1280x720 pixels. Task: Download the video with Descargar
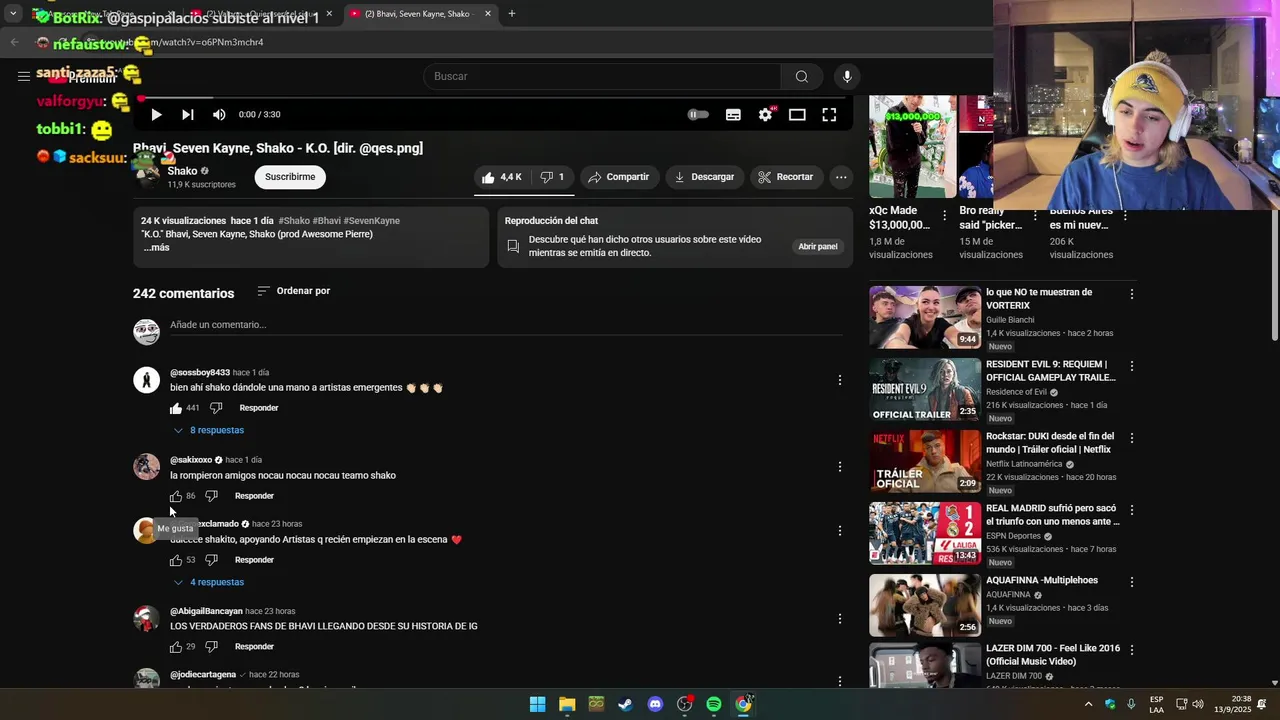pyautogui.click(x=704, y=177)
